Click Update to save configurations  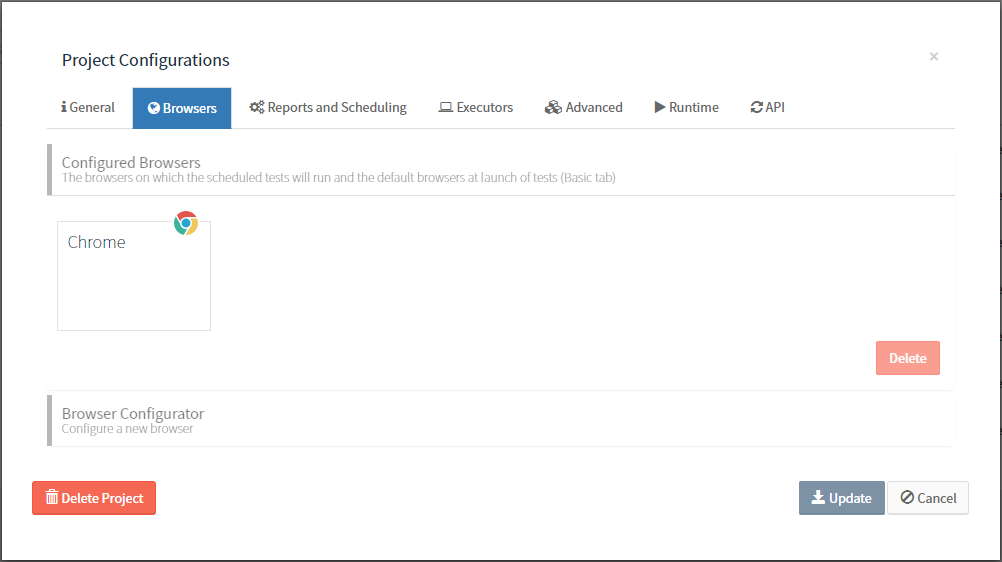pos(842,498)
